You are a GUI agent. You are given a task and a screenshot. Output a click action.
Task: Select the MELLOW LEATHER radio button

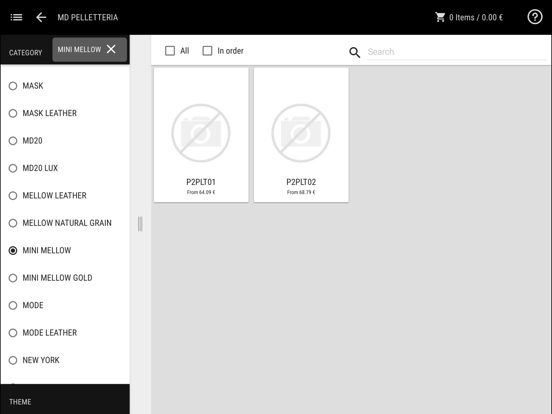[13, 196]
